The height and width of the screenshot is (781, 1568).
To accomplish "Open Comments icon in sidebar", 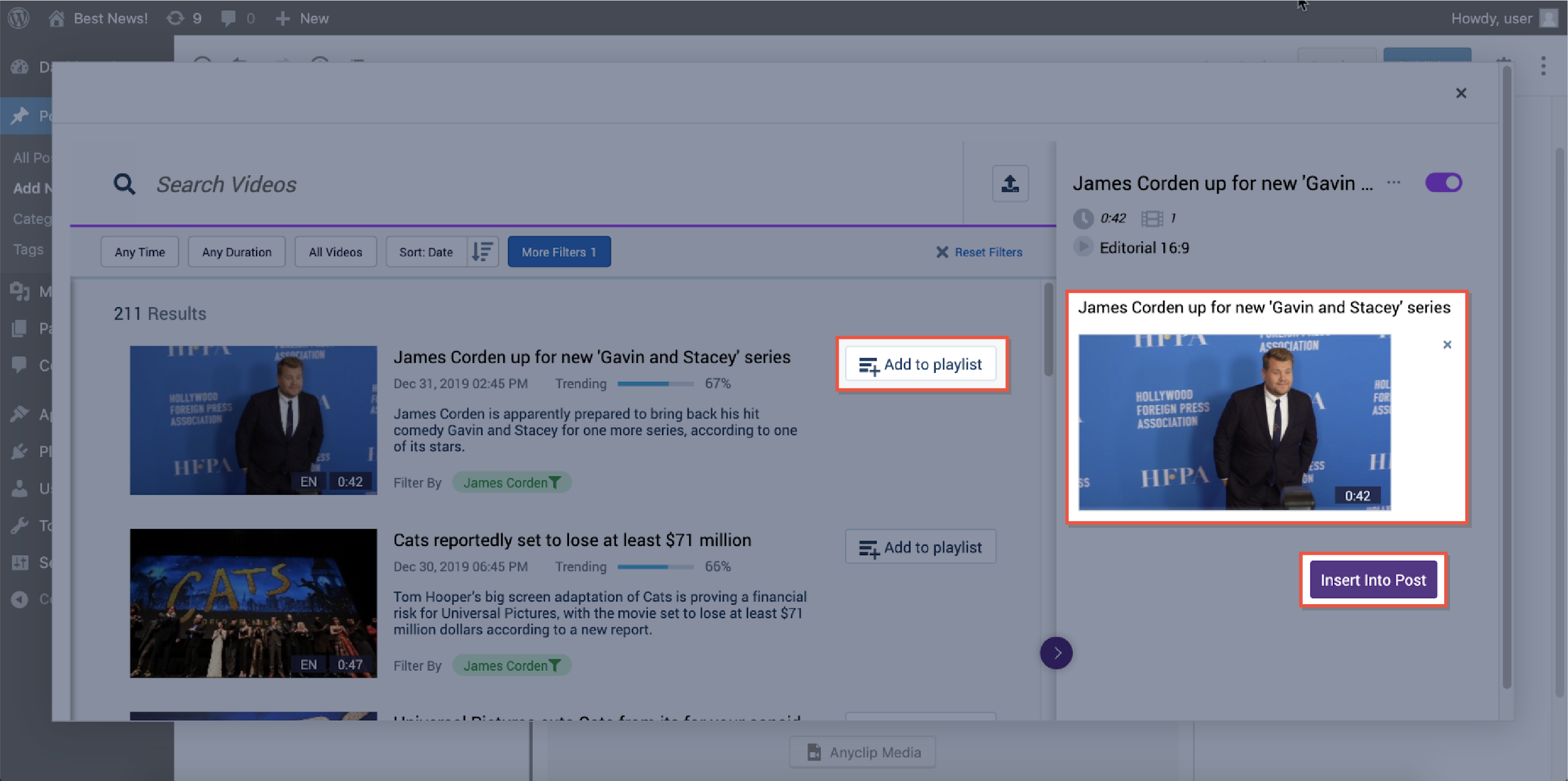I will point(19,365).
